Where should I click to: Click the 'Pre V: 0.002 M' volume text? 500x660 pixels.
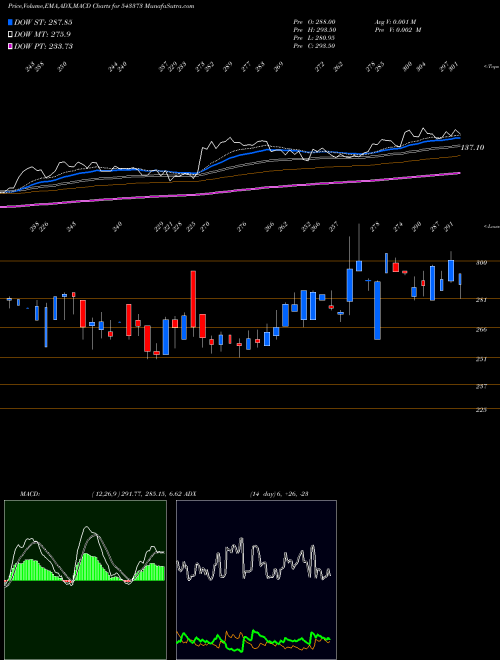click(398, 30)
